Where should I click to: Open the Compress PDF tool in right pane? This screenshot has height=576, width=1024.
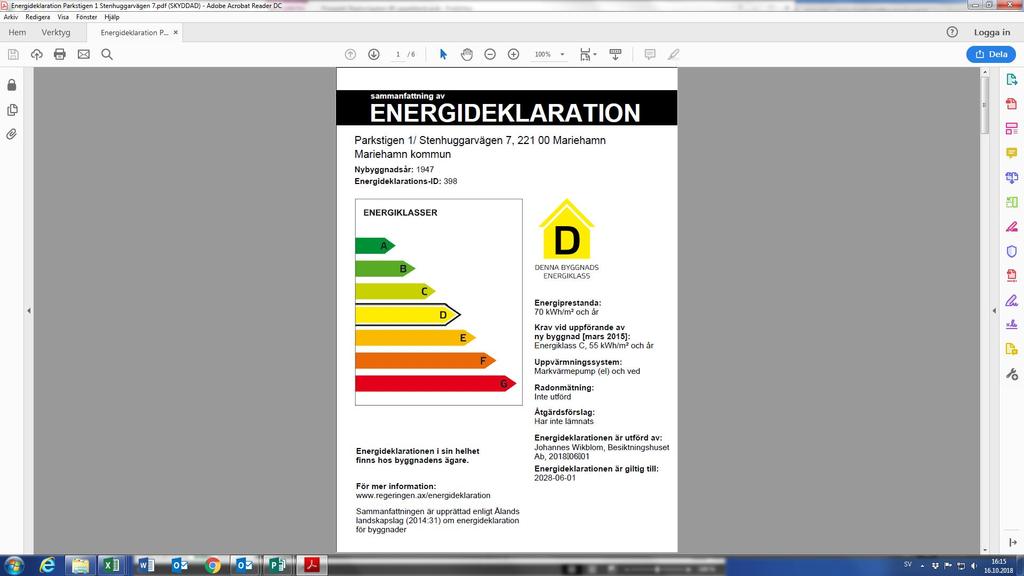(1012, 276)
